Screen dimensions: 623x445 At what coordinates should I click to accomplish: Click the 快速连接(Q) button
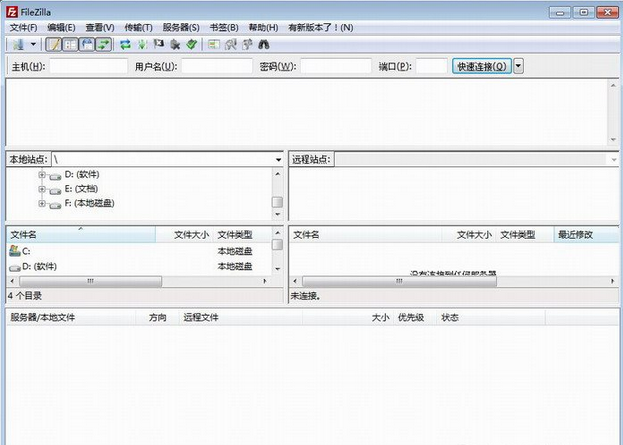482,66
